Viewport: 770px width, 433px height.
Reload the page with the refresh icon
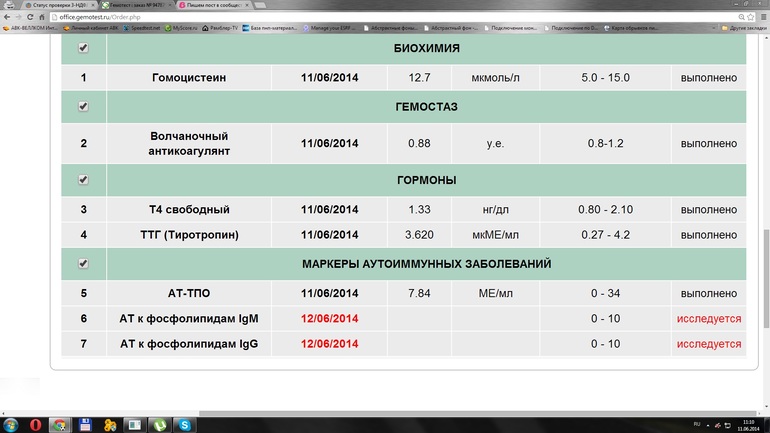point(30,17)
